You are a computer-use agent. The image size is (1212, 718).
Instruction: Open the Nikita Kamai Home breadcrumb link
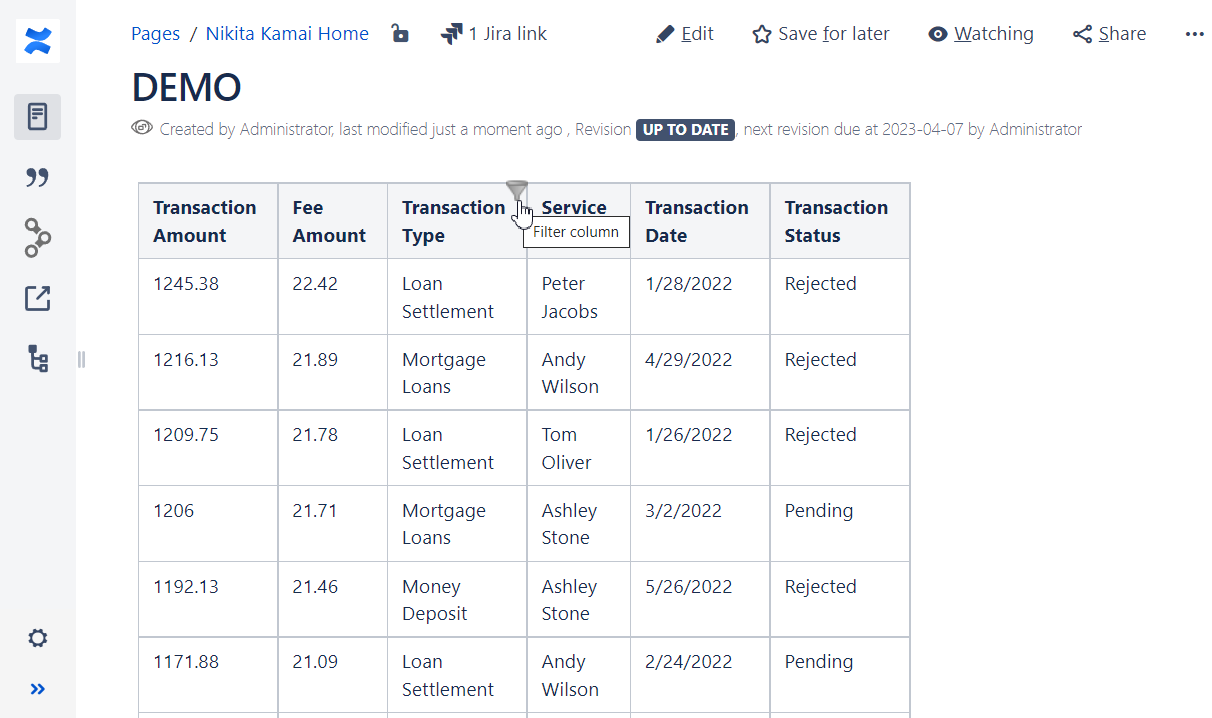287,33
